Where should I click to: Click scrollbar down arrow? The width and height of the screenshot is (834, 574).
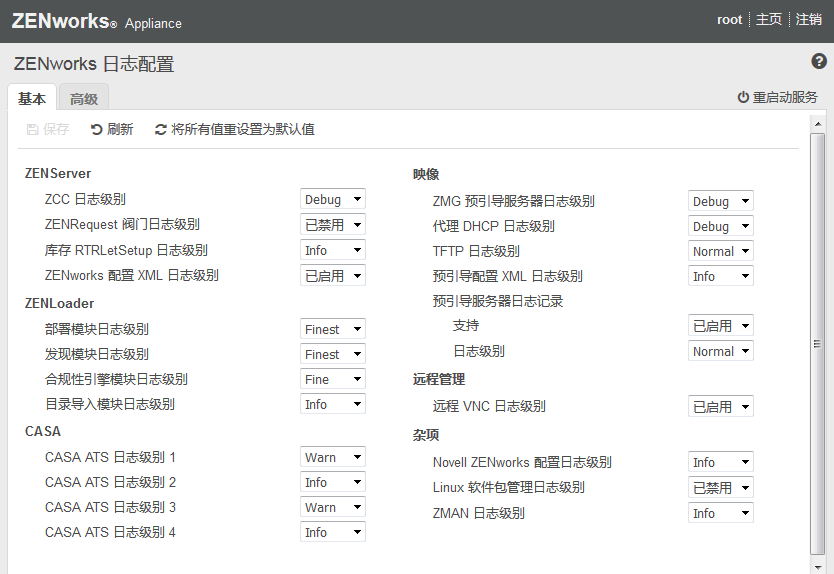(x=818, y=567)
